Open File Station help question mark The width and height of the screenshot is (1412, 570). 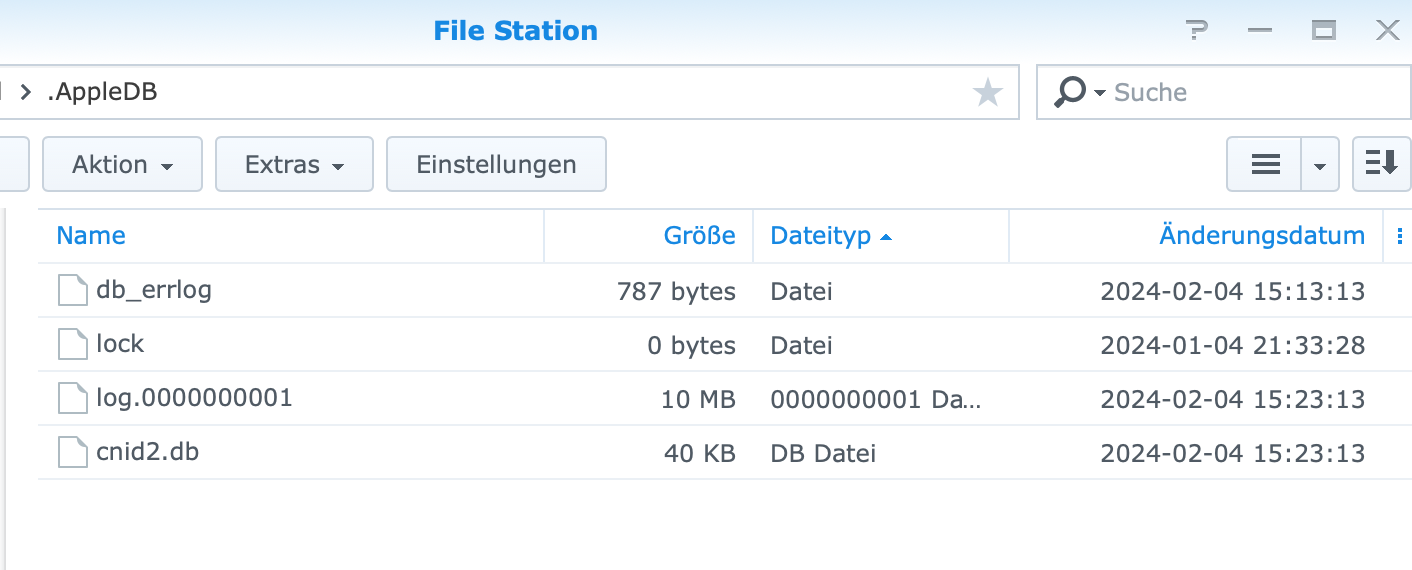pyautogui.click(x=1196, y=31)
